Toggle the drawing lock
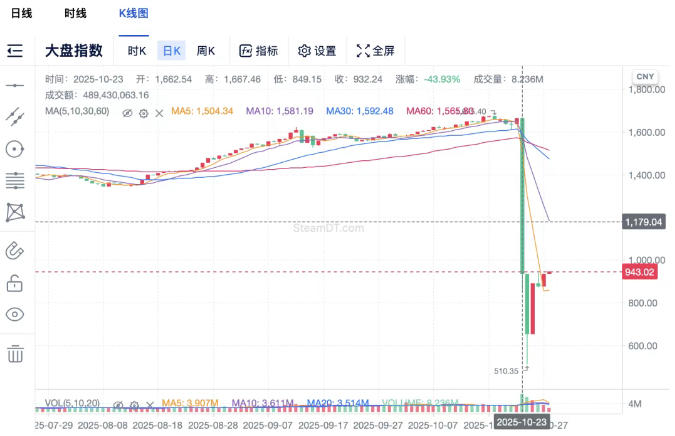The height and width of the screenshot is (436, 675). tap(15, 283)
